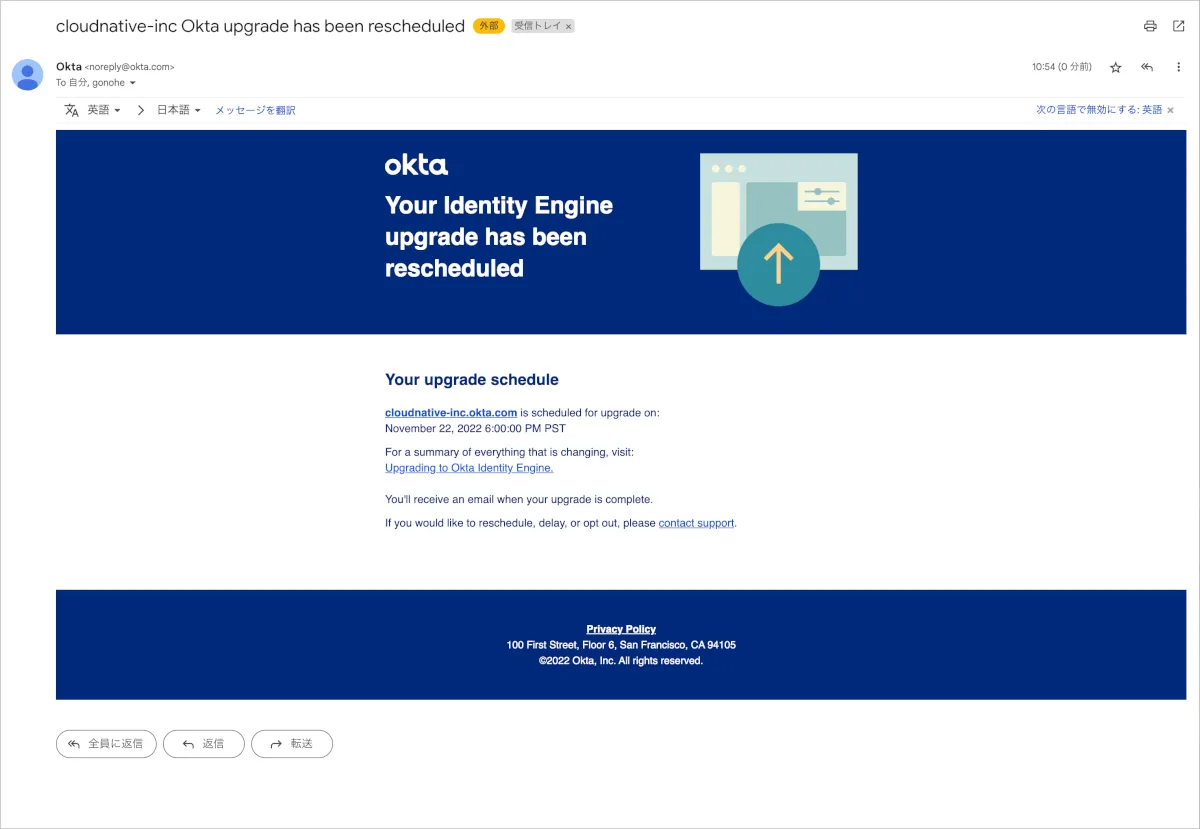Click the Okta sender avatar
1200x829 pixels.
point(27,75)
